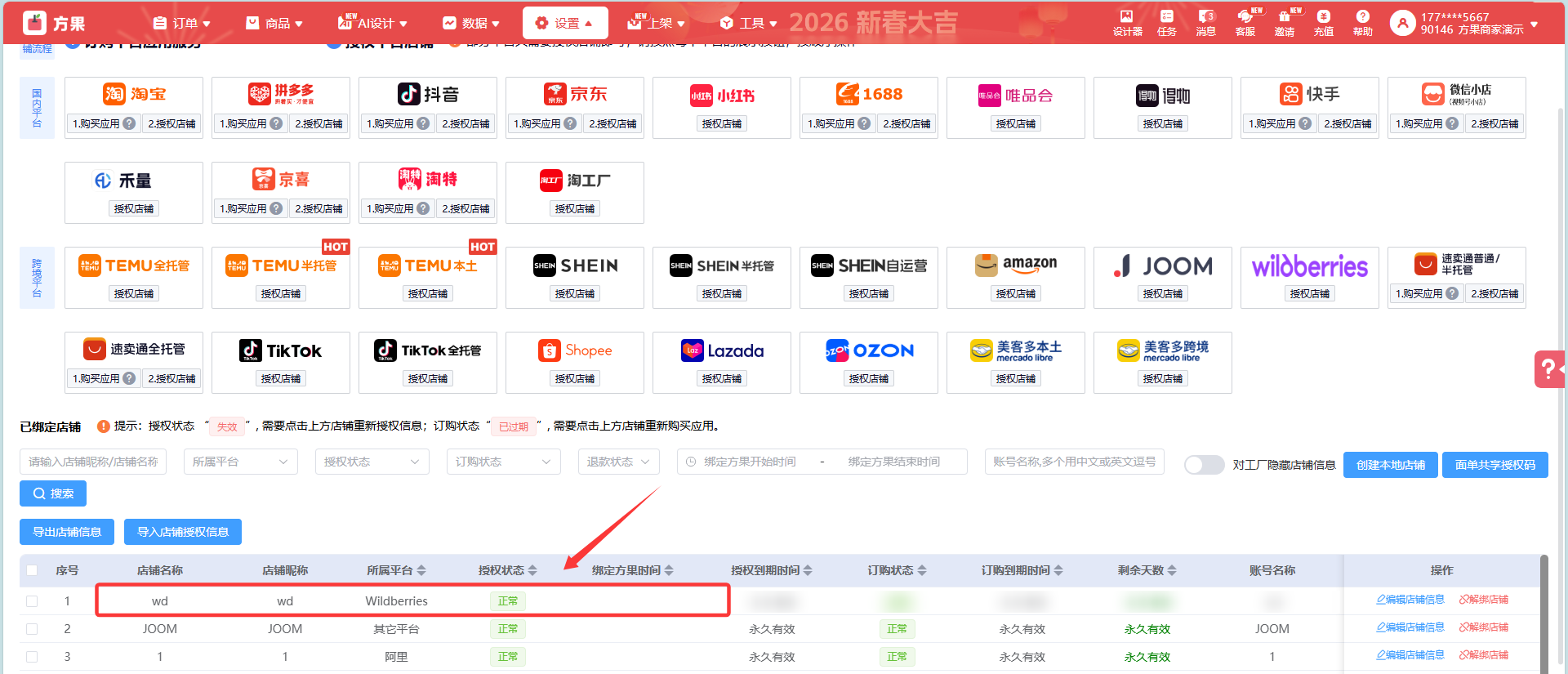1568x674 pixels.
Task: Check the 阿里 row checkbox
Action: (32, 657)
